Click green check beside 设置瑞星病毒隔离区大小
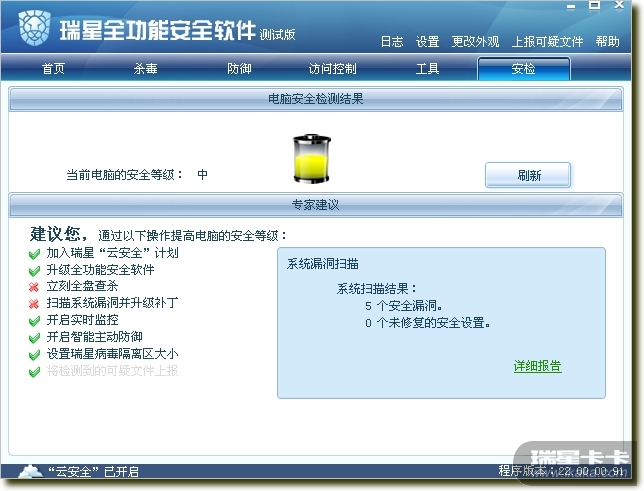This screenshot has height=491, width=644. pyautogui.click(x=34, y=355)
